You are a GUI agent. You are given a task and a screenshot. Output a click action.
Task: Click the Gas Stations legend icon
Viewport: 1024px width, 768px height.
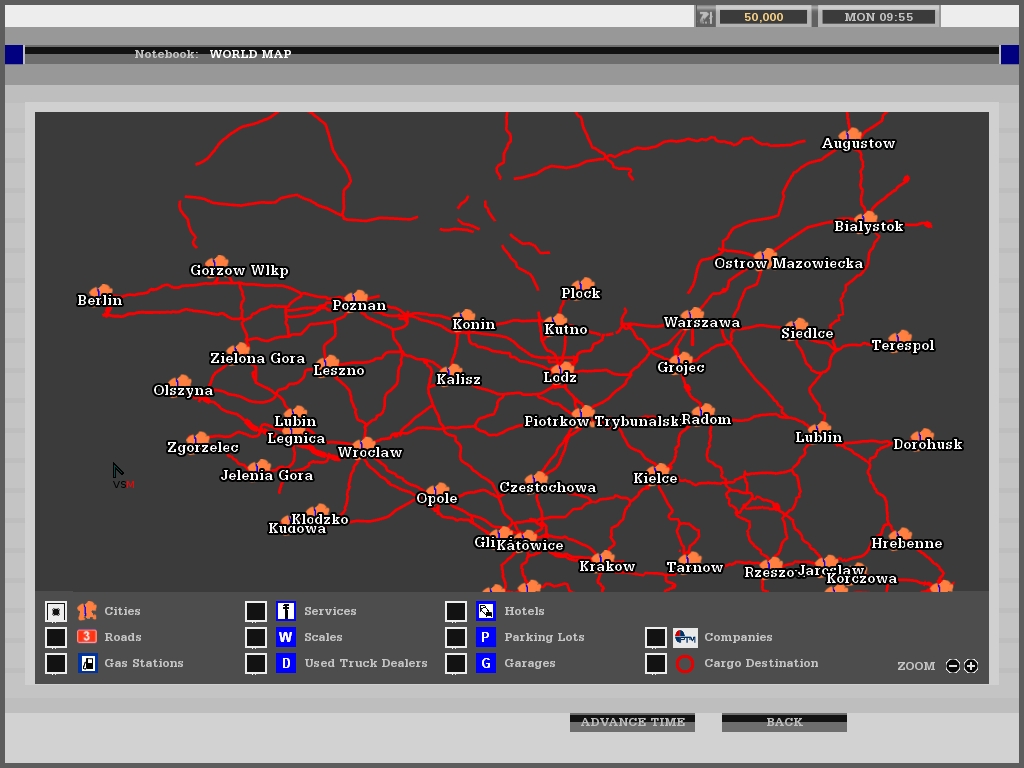point(87,663)
